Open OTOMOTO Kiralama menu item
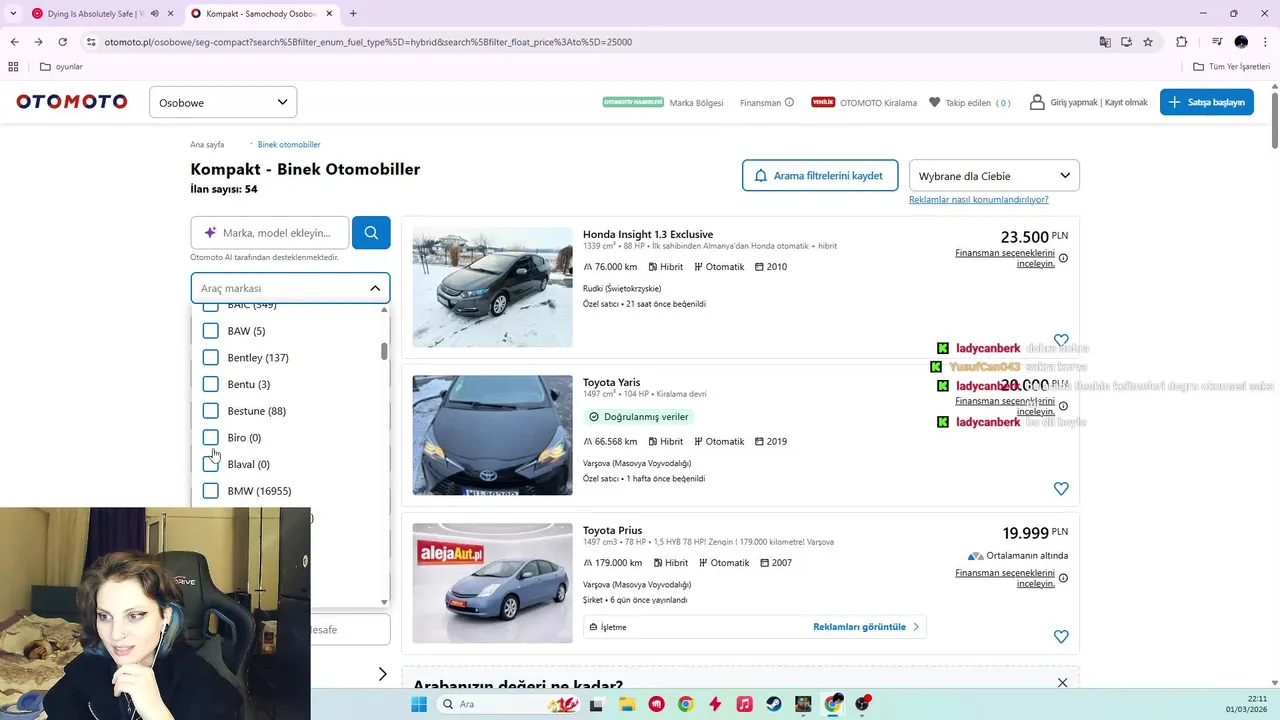Viewport: 1280px width, 720px height. (x=878, y=102)
